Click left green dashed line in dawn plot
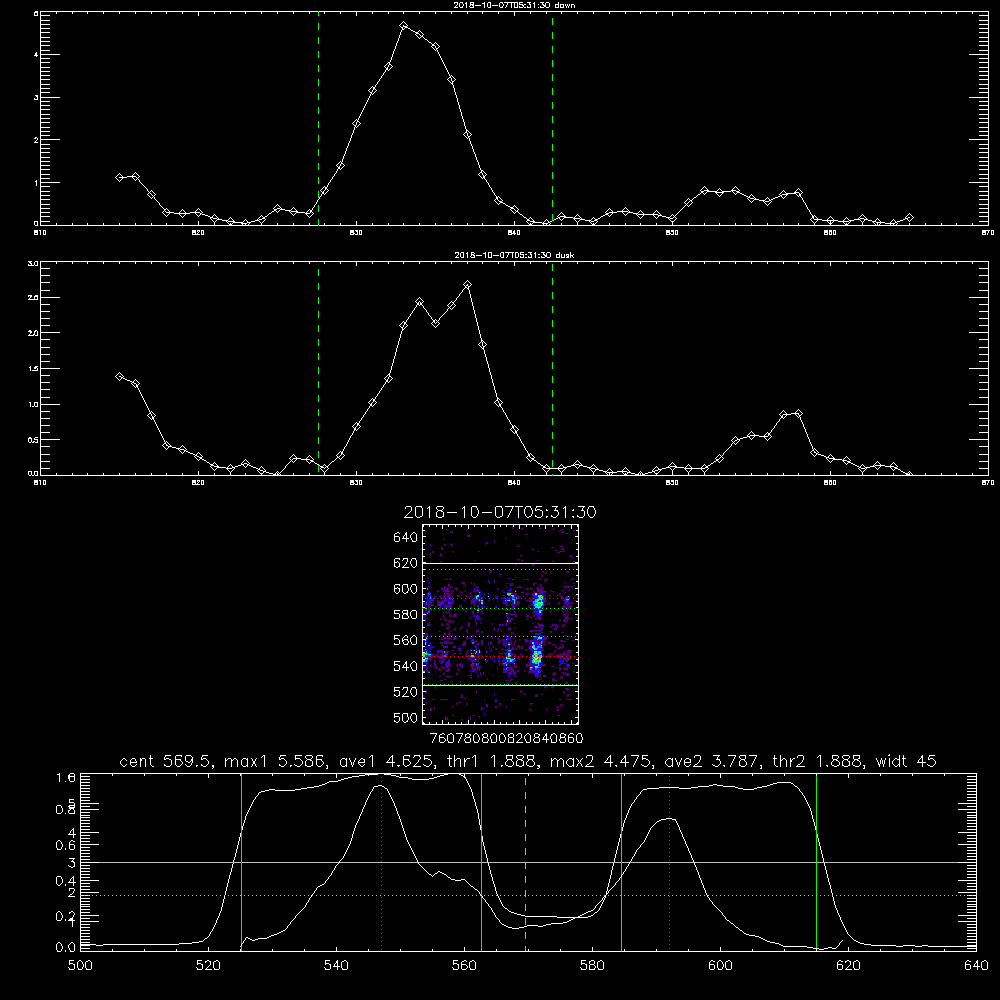 (x=318, y=118)
